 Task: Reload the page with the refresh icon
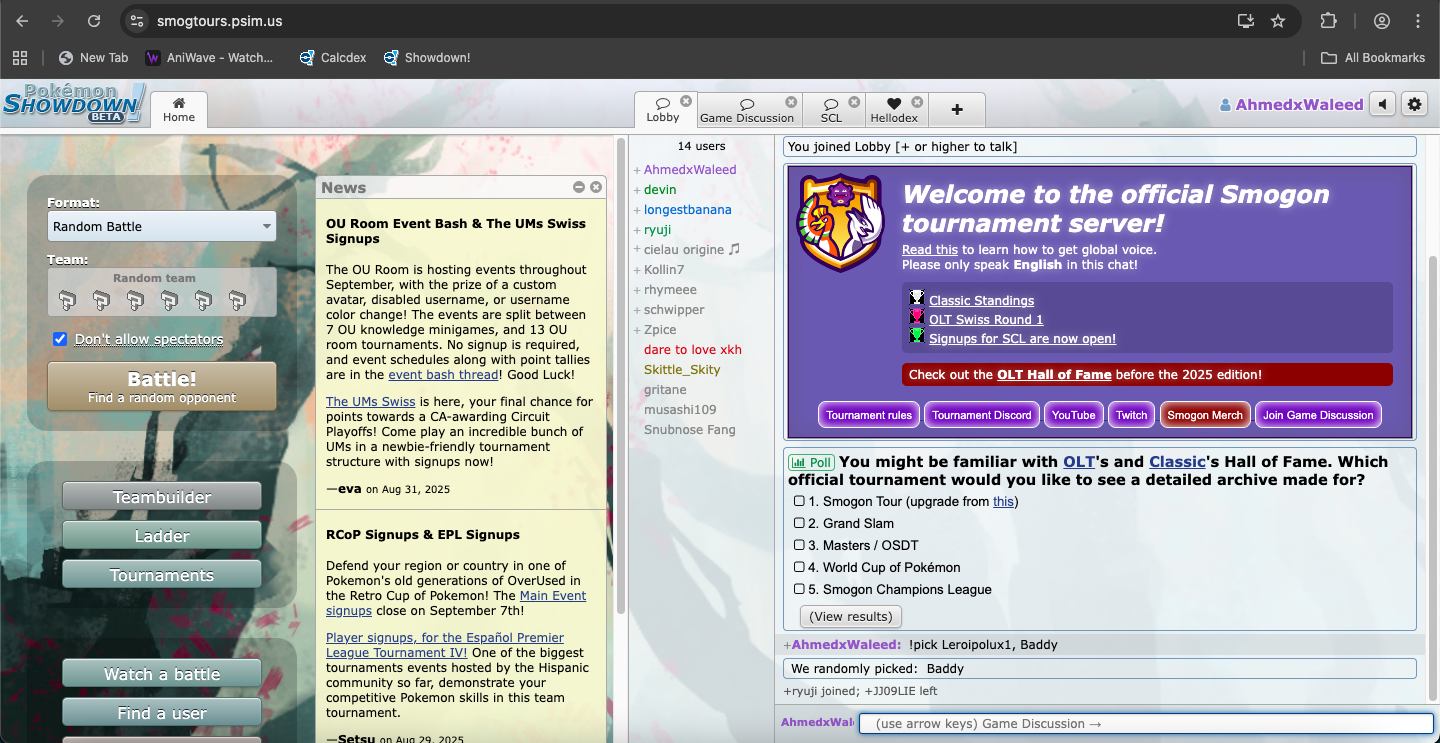94,21
